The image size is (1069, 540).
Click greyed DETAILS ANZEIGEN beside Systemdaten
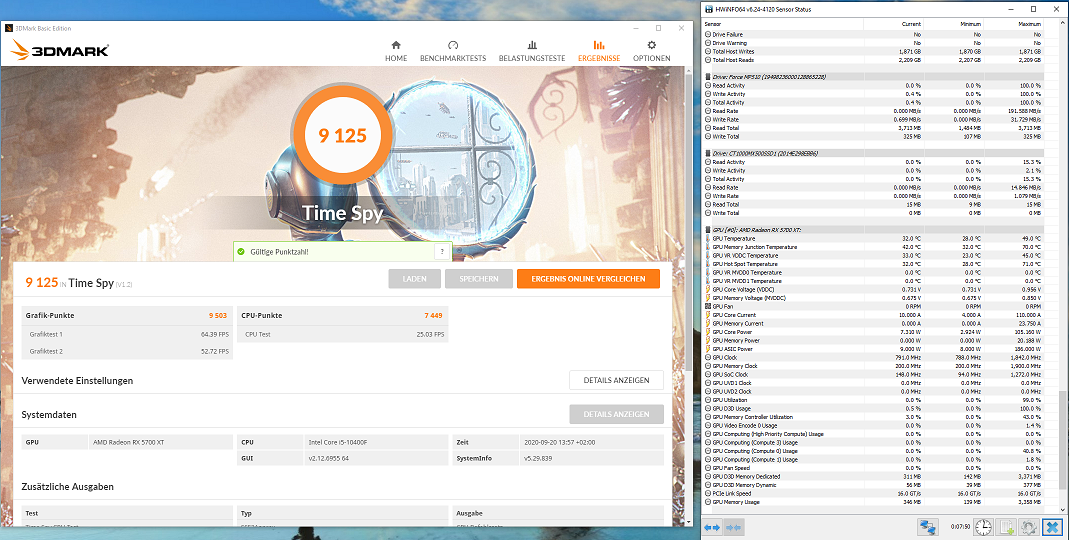616,414
